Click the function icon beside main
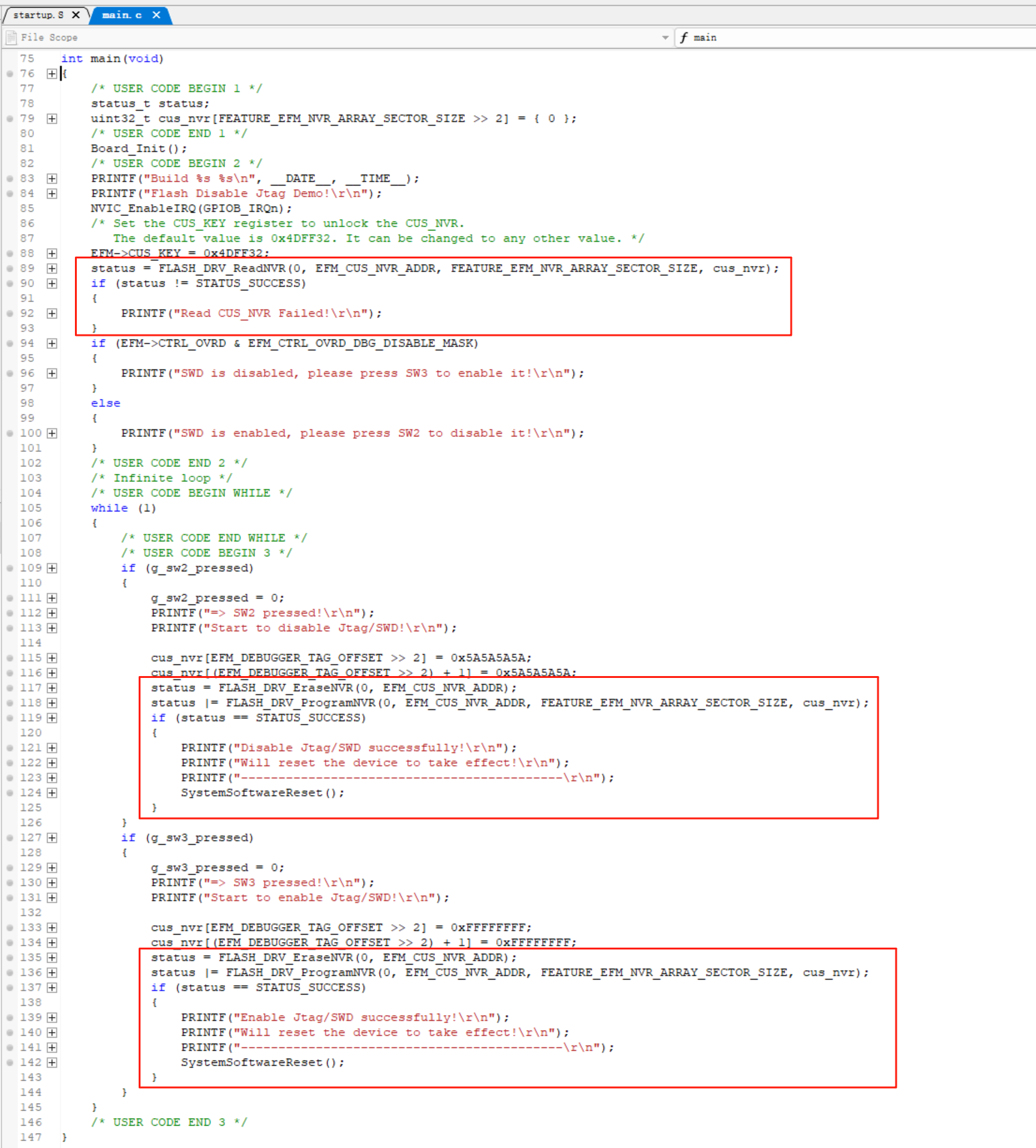Screen dimensions: 1036x1148 [684, 37]
